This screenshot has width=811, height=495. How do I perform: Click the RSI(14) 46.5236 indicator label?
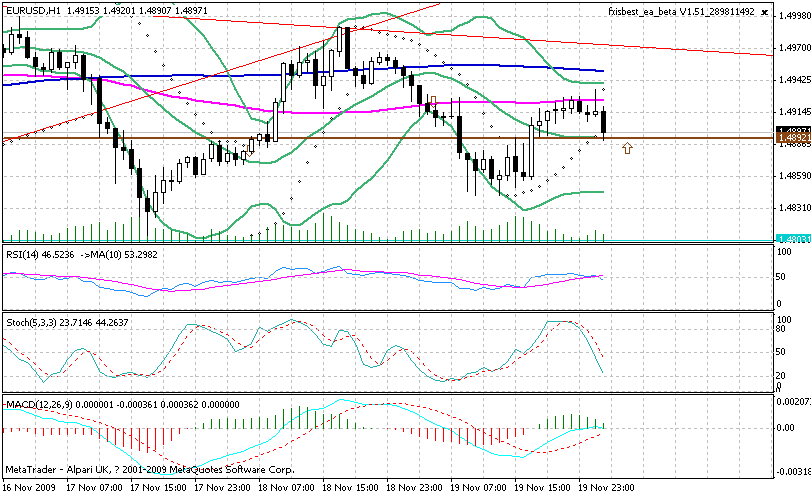pos(40,254)
